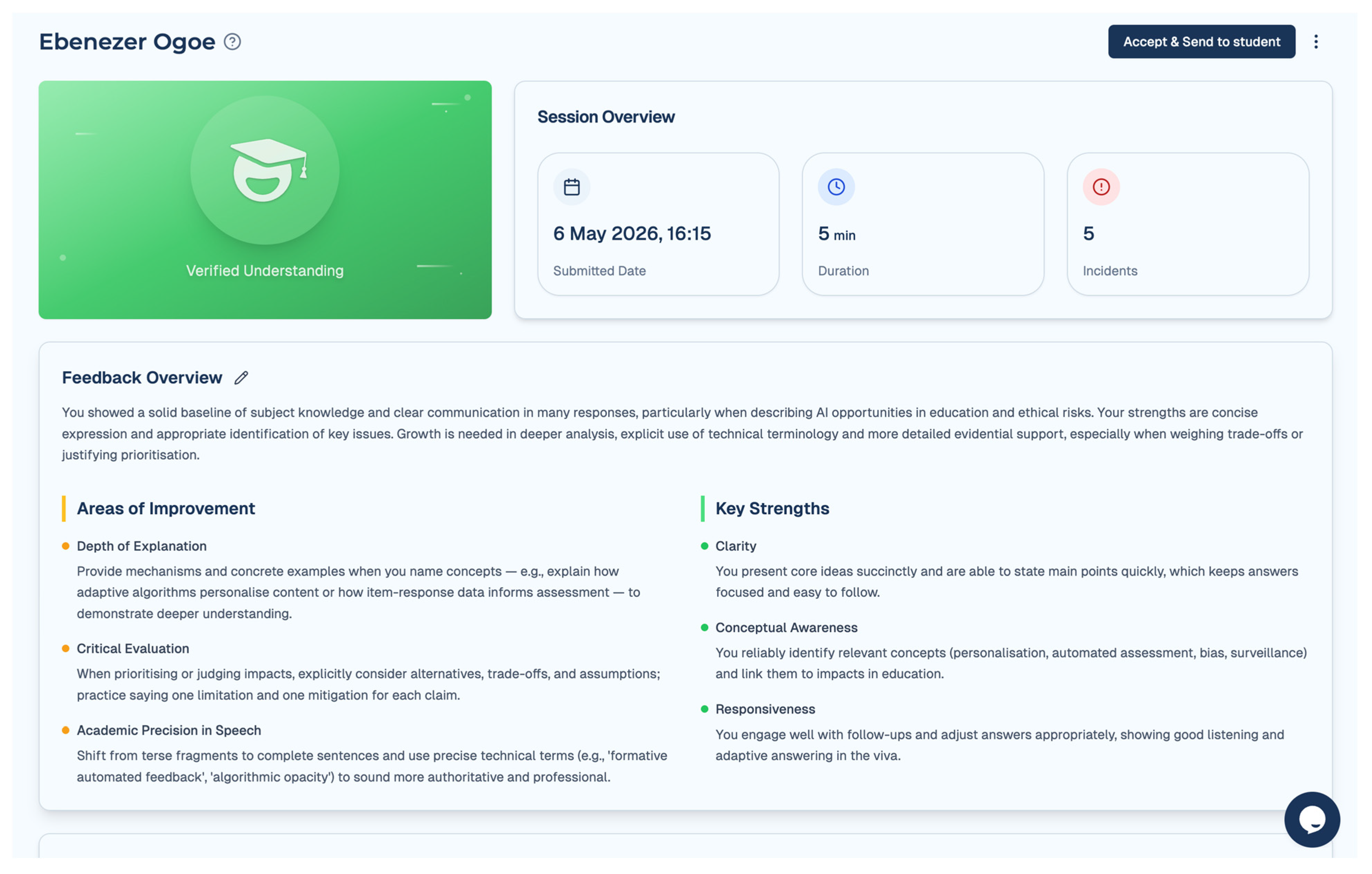Click the 5 min duration value
Viewport: 1372px width, 874px height.
[x=837, y=234]
